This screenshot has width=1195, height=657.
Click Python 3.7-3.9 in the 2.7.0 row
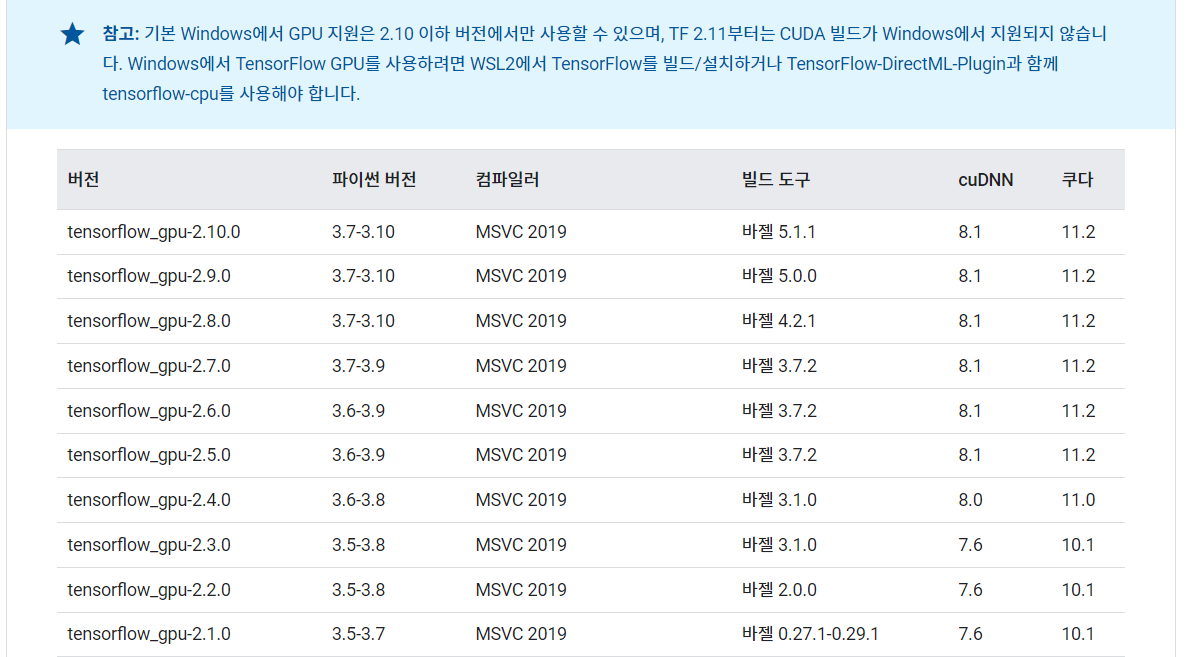[x=358, y=366]
